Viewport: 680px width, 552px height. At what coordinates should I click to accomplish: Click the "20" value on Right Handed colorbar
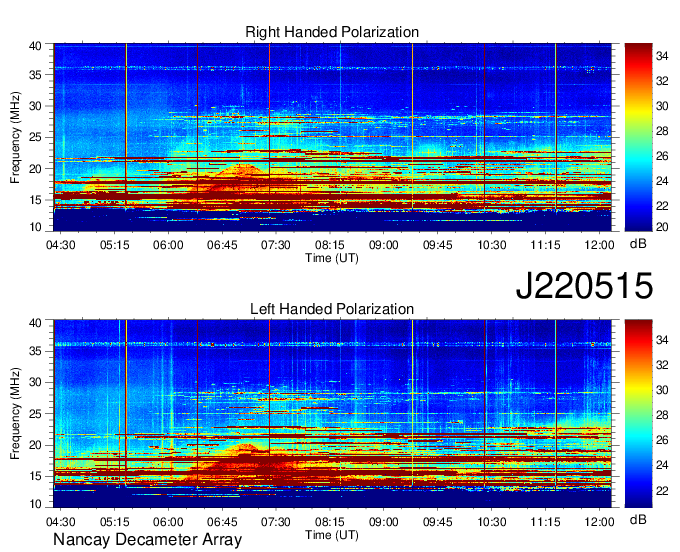point(662,227)
